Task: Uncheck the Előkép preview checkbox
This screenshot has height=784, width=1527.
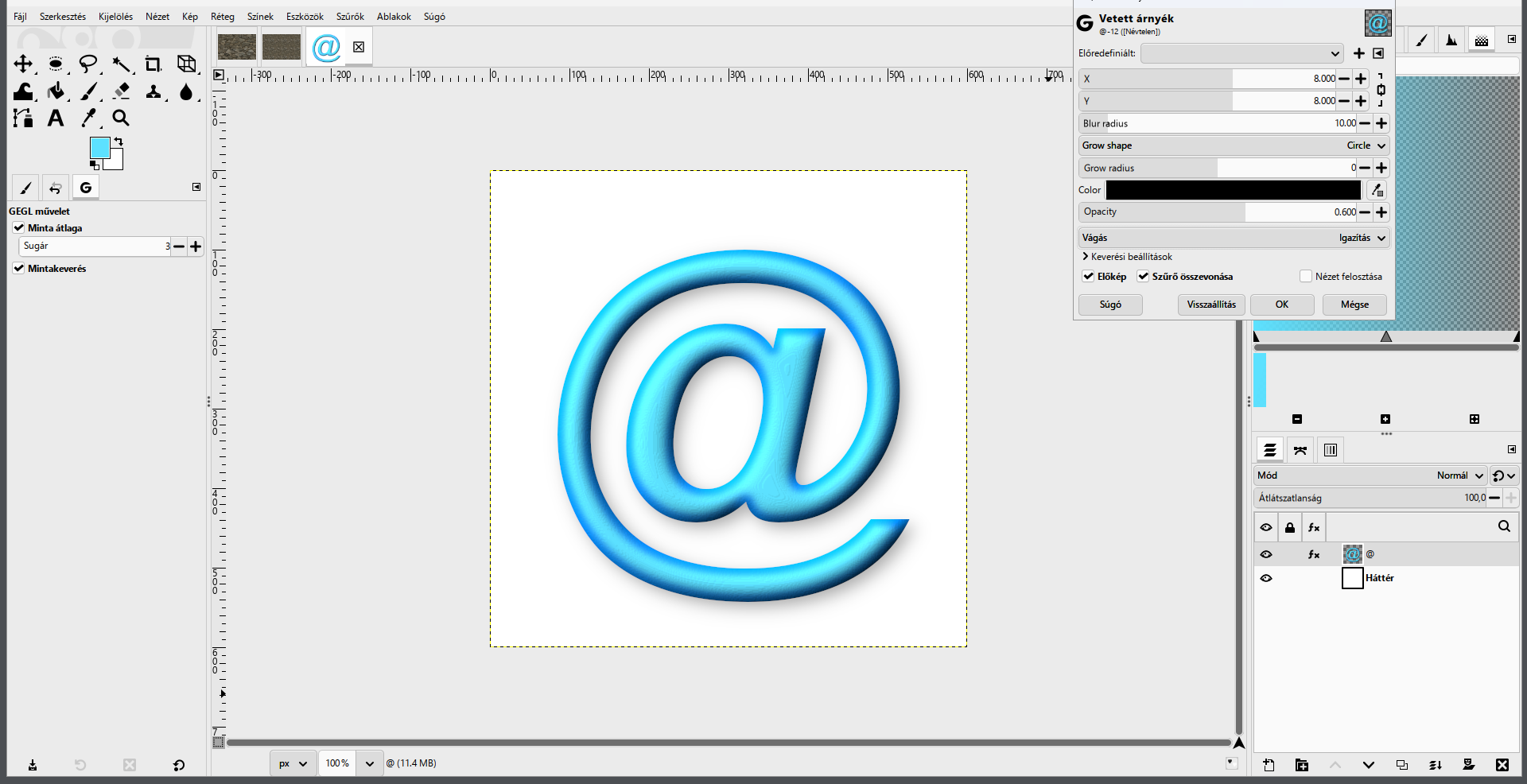Action: point(1088,277)
